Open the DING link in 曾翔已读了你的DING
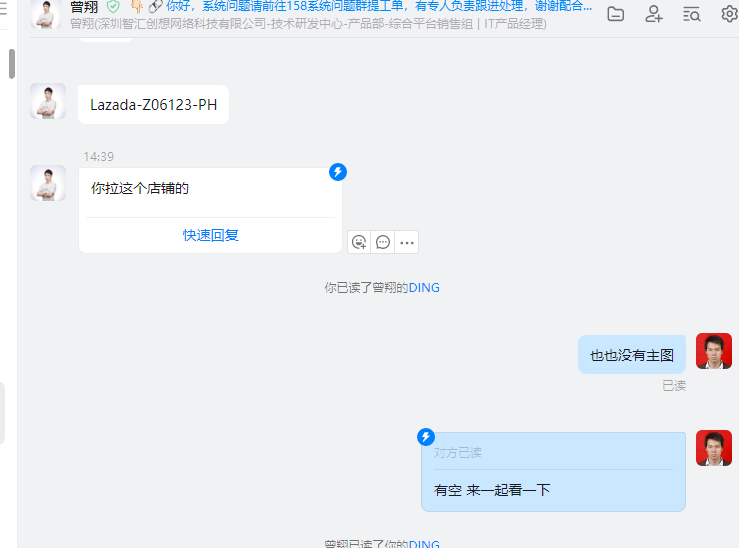739x548 pixels. coord(424,544)
